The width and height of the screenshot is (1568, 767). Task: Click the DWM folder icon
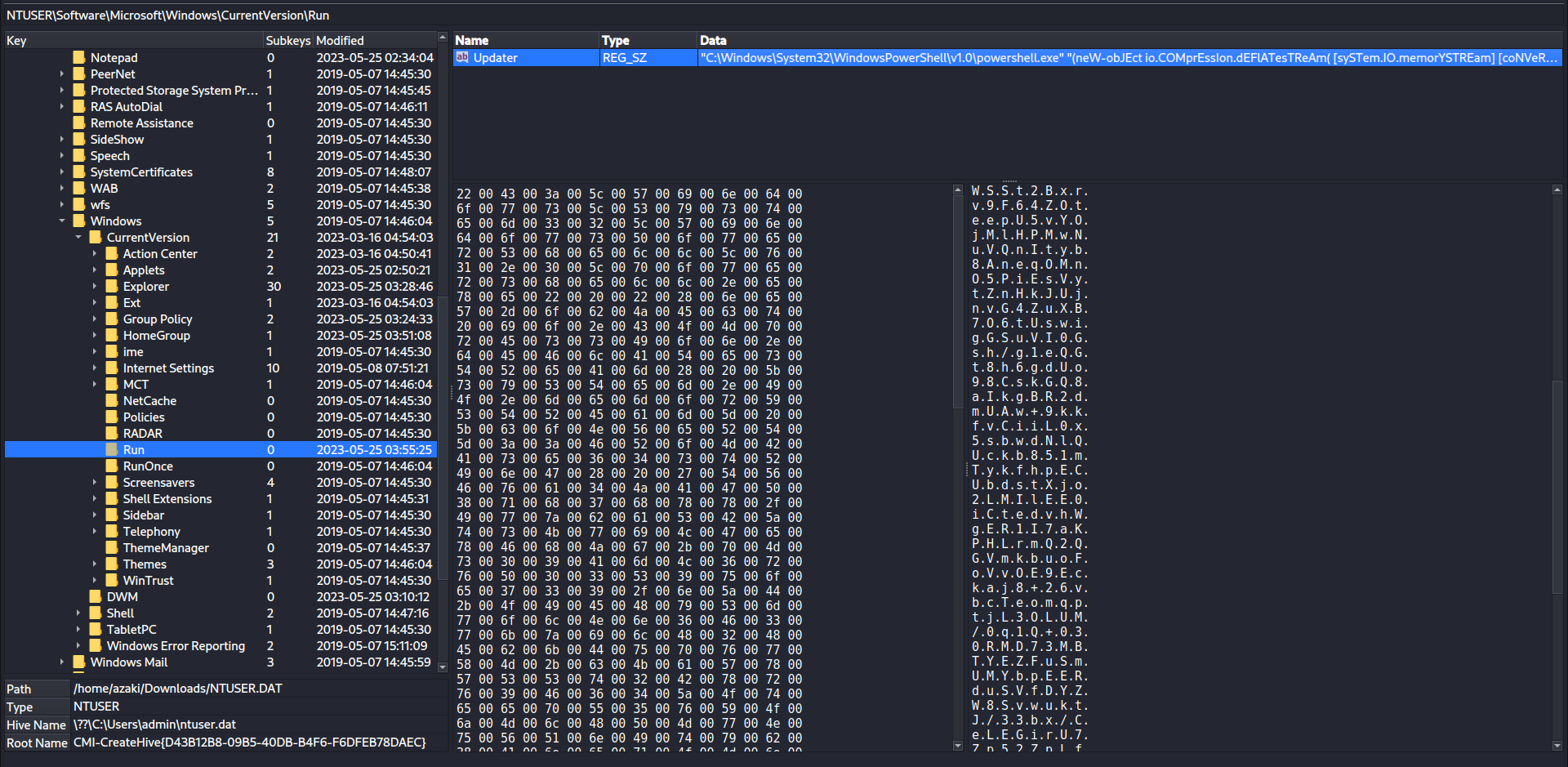[x=96, y=596]
